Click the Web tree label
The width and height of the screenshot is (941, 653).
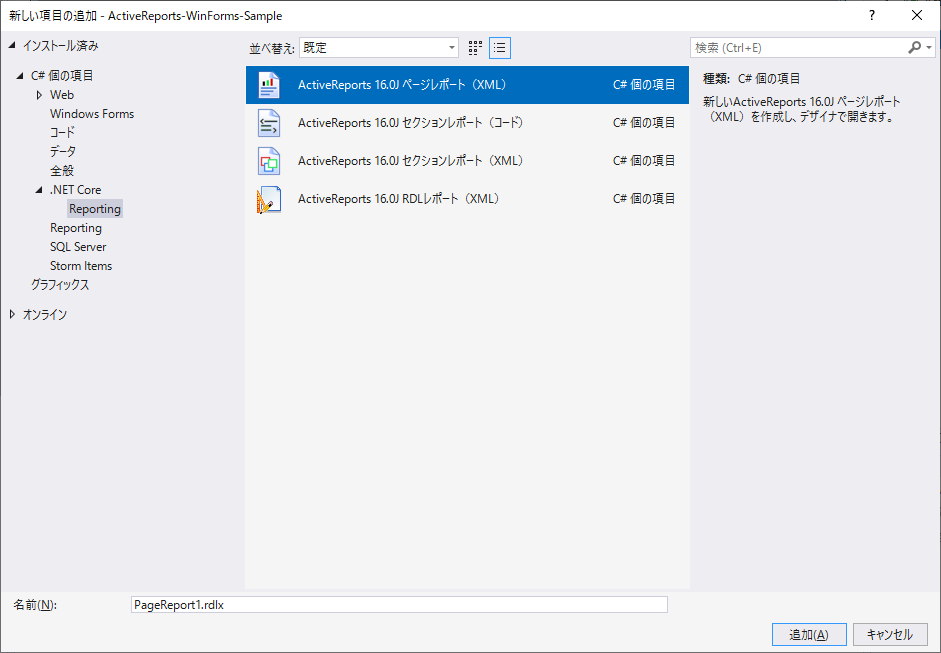[x=62, y=95]
